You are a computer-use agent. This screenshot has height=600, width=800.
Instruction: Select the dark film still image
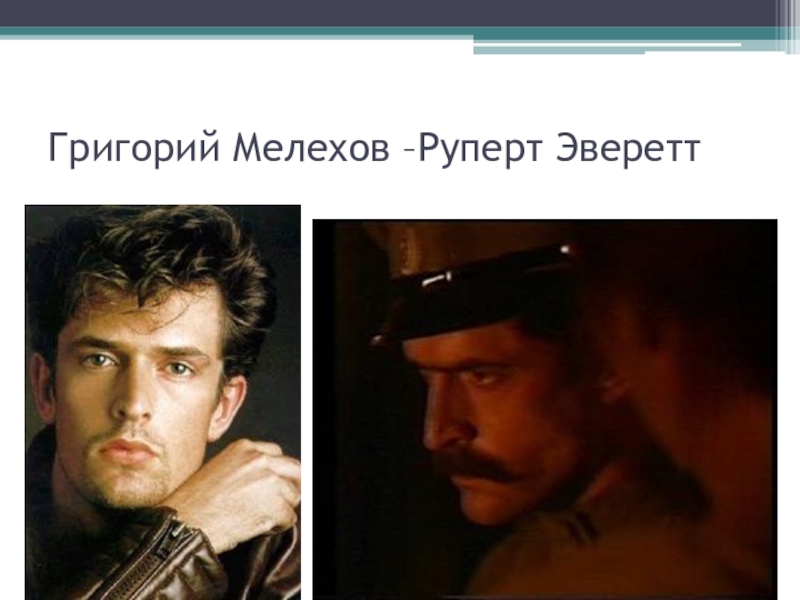[x=545, y=409]
